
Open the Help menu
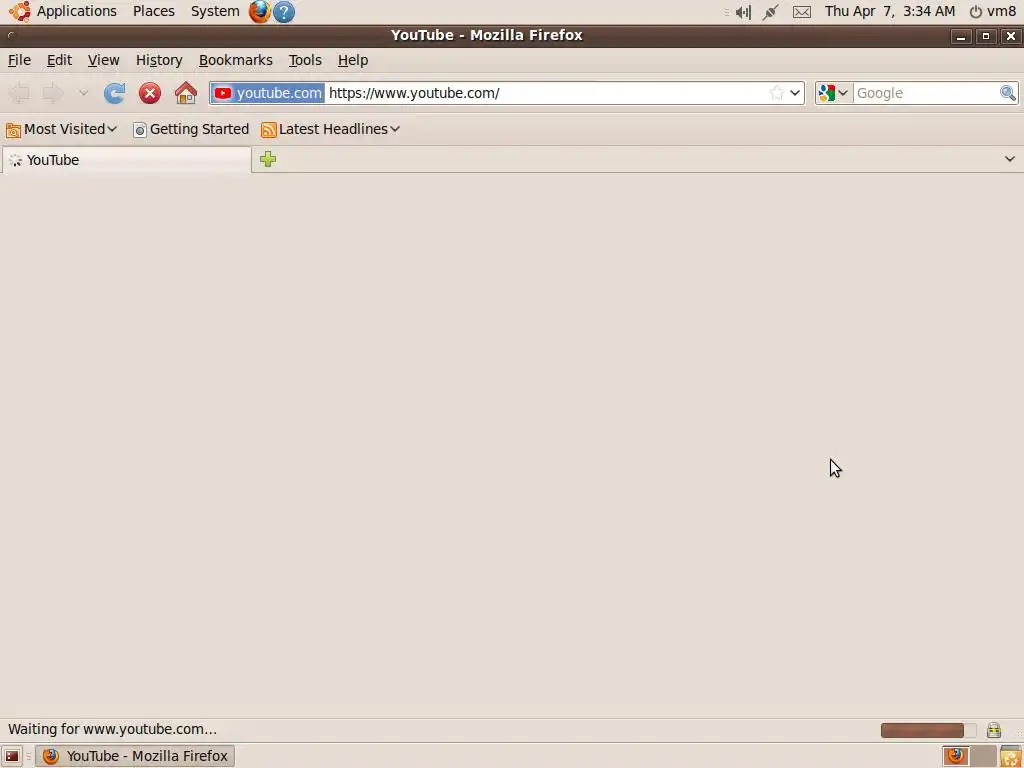pos(353,60)
